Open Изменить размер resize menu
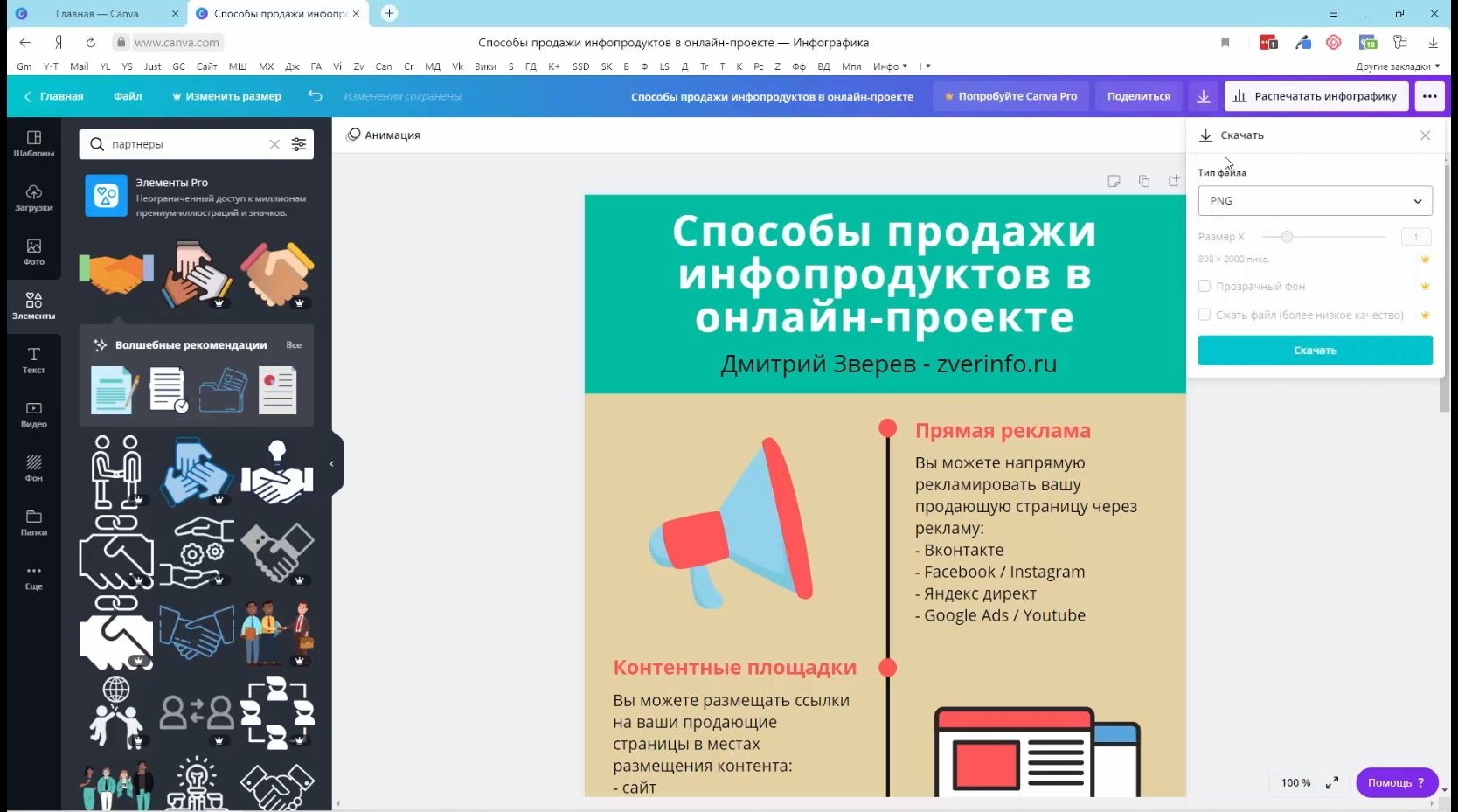Image resolution: width=1458 pixels, height=812 pixels. coord(226,96)
